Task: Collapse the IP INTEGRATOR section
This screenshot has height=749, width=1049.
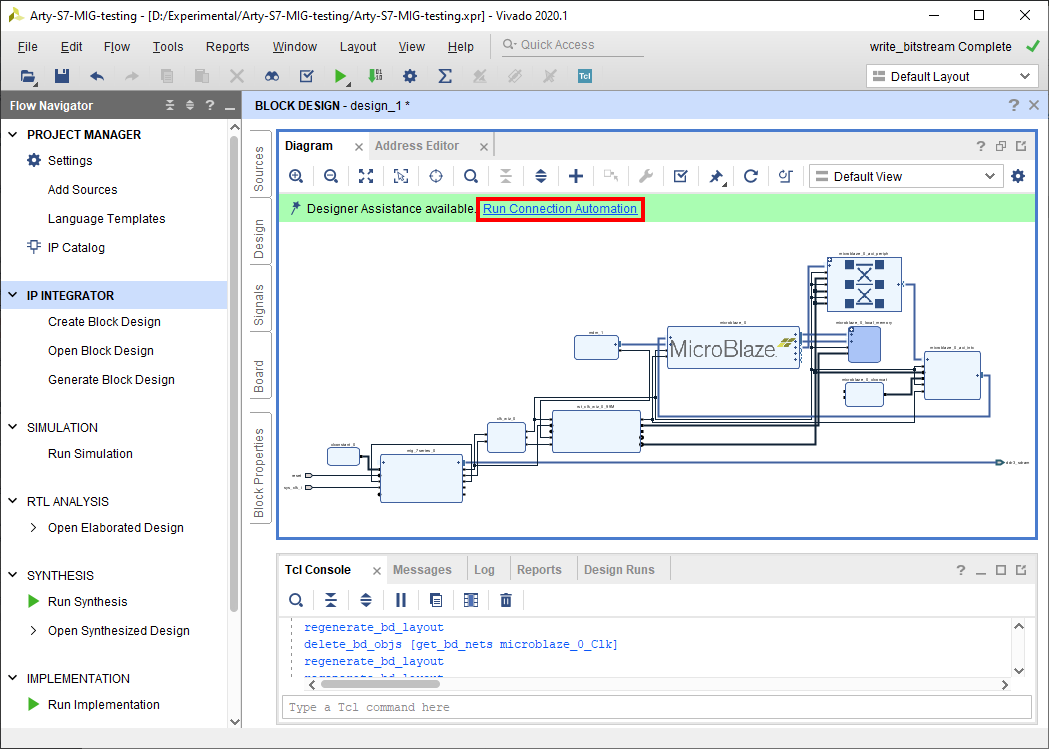Action: click(x=13, y=295)
